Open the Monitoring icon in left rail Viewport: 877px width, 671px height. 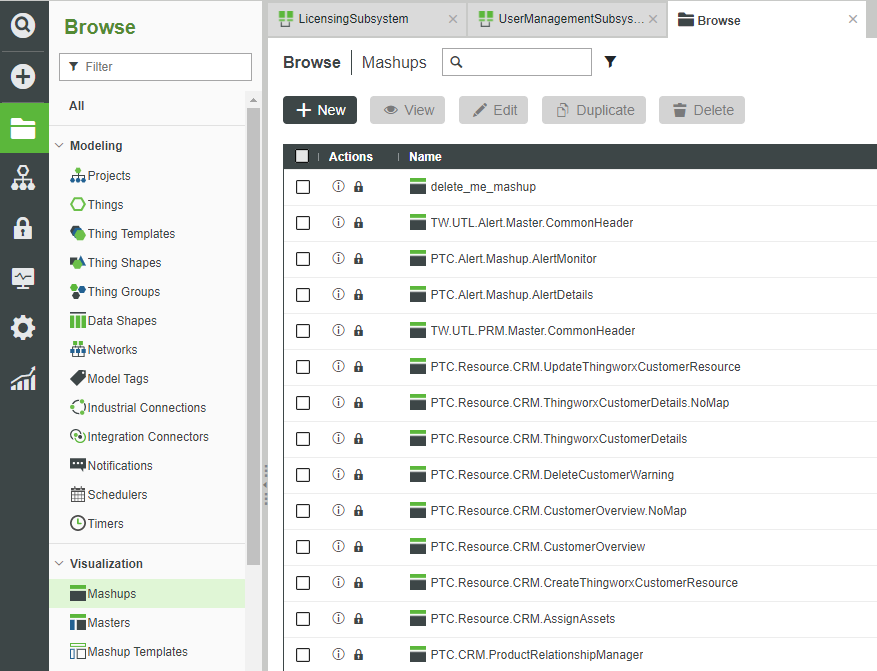23,278
